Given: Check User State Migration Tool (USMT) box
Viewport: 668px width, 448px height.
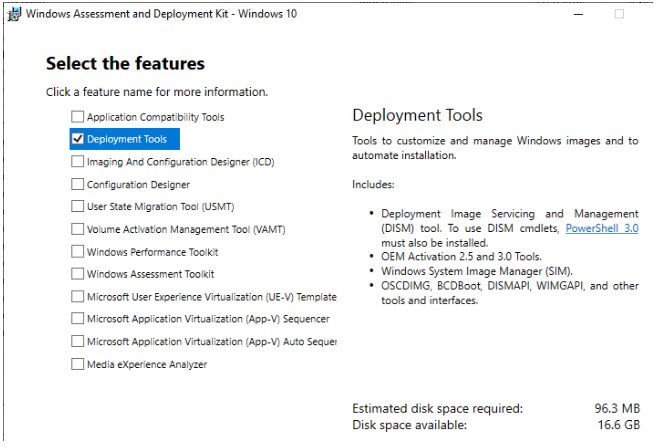Looking at the screenshot, I should click(78, 206).
